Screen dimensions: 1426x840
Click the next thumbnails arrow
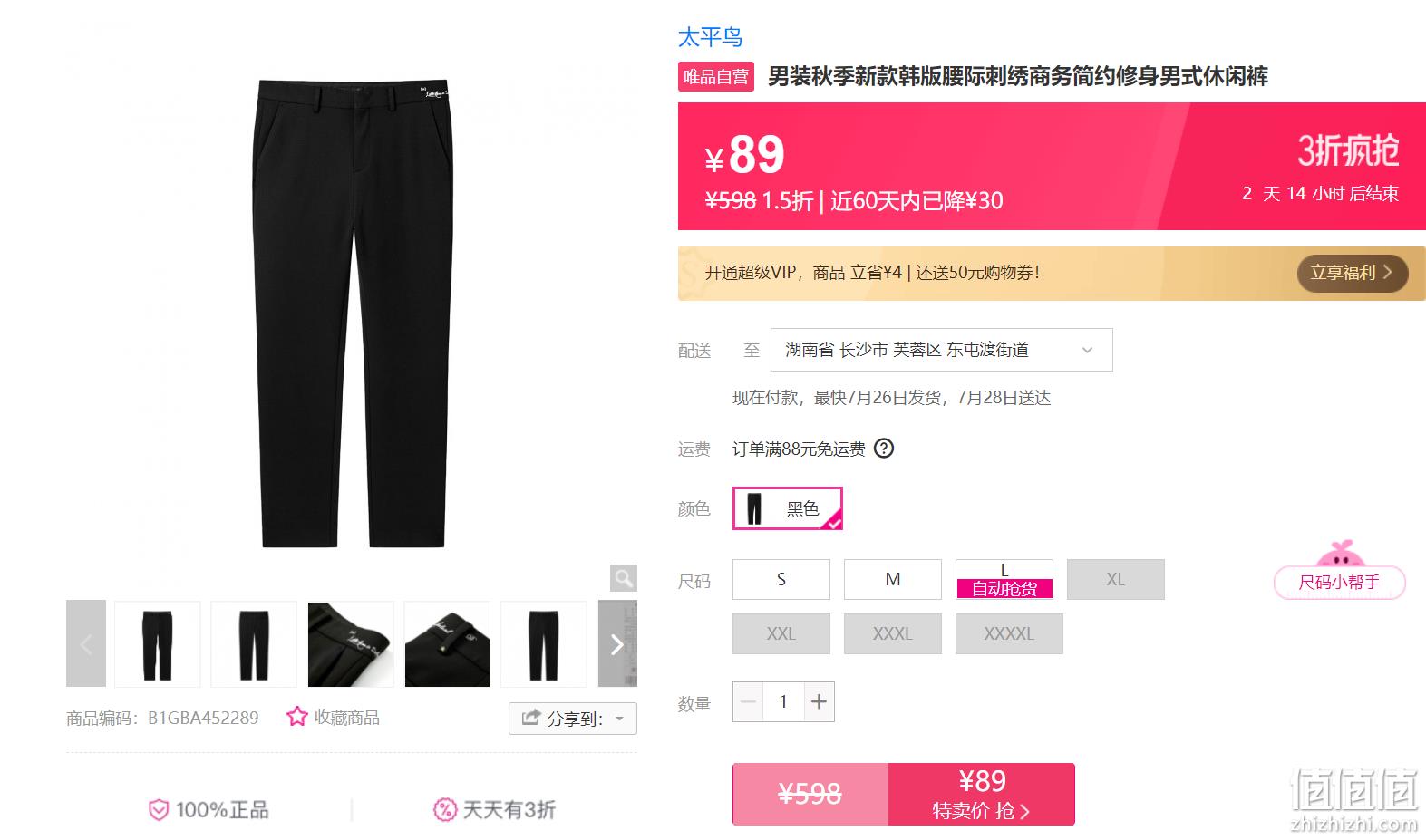(x=617, y=643)
